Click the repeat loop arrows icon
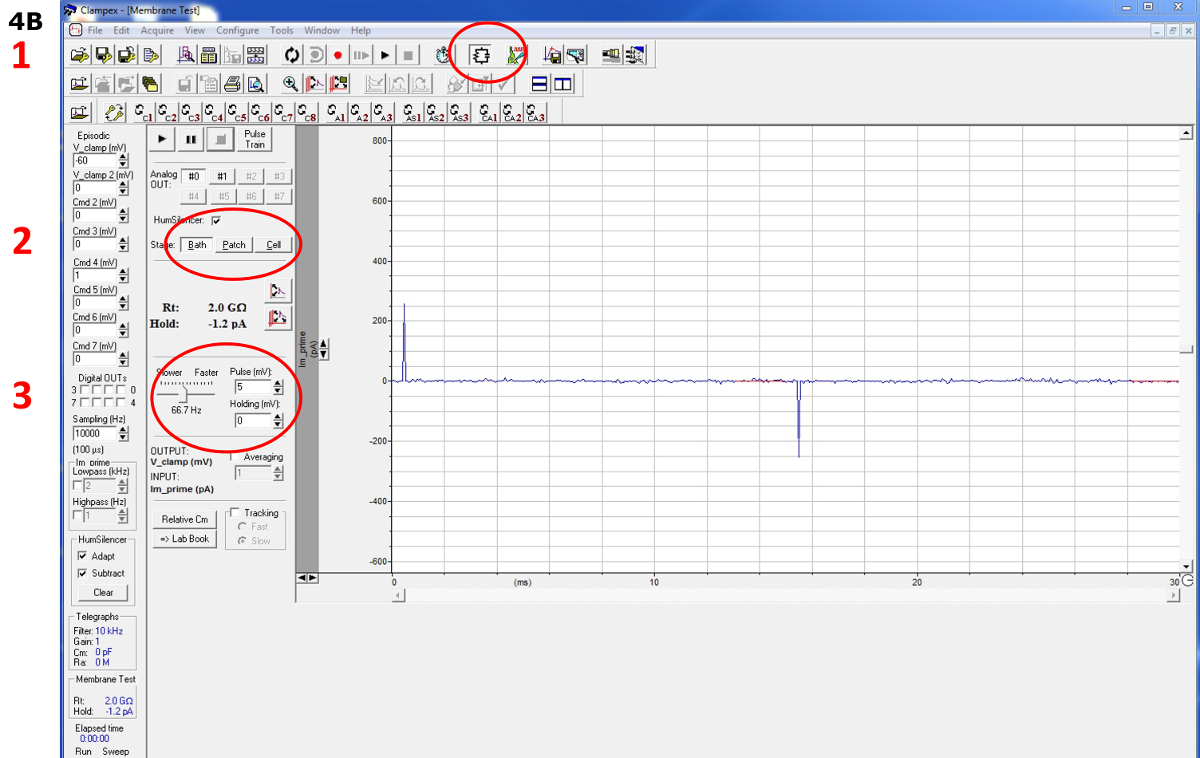 292,55
